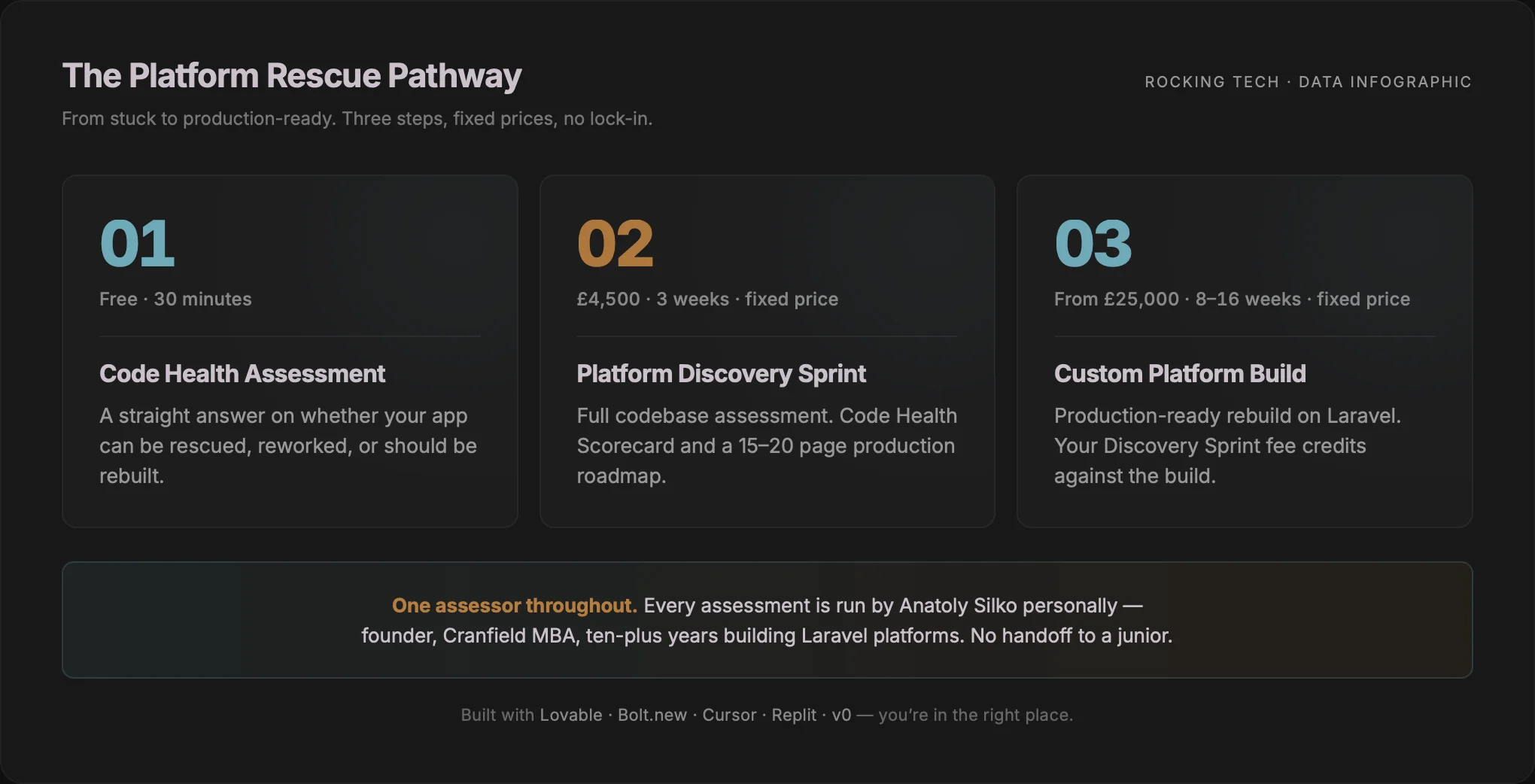Click the ROCKING TECH · DATA INFOGRAPHIC label
Screen dimensions: 1535x784
(1308, 82)
